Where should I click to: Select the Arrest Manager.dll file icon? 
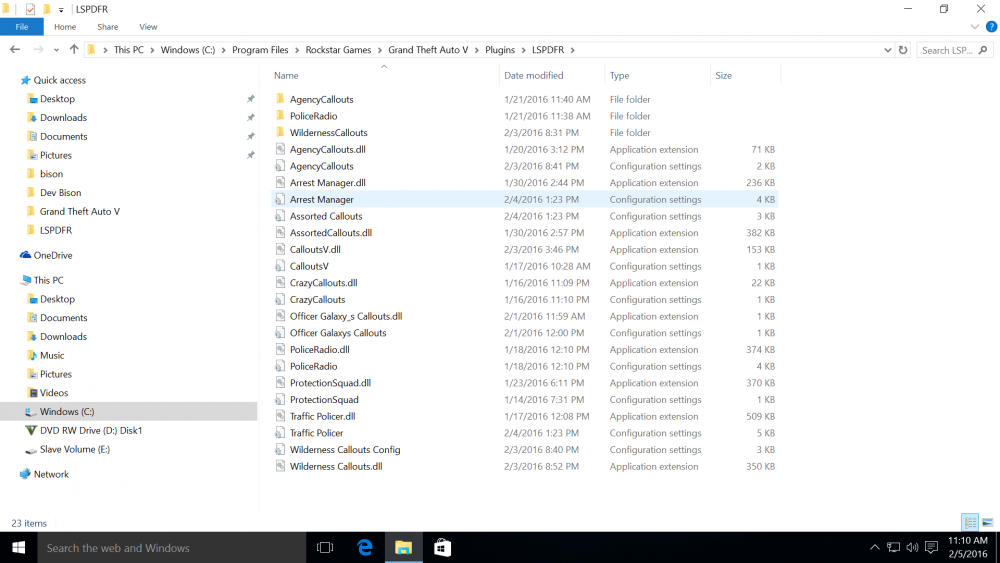pyautogui.click(x=280, y=182)
